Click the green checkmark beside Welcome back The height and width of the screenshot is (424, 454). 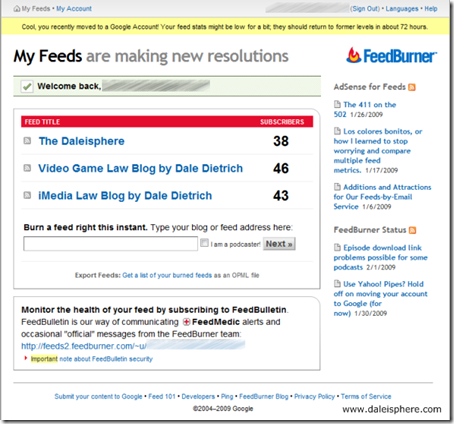27,86
